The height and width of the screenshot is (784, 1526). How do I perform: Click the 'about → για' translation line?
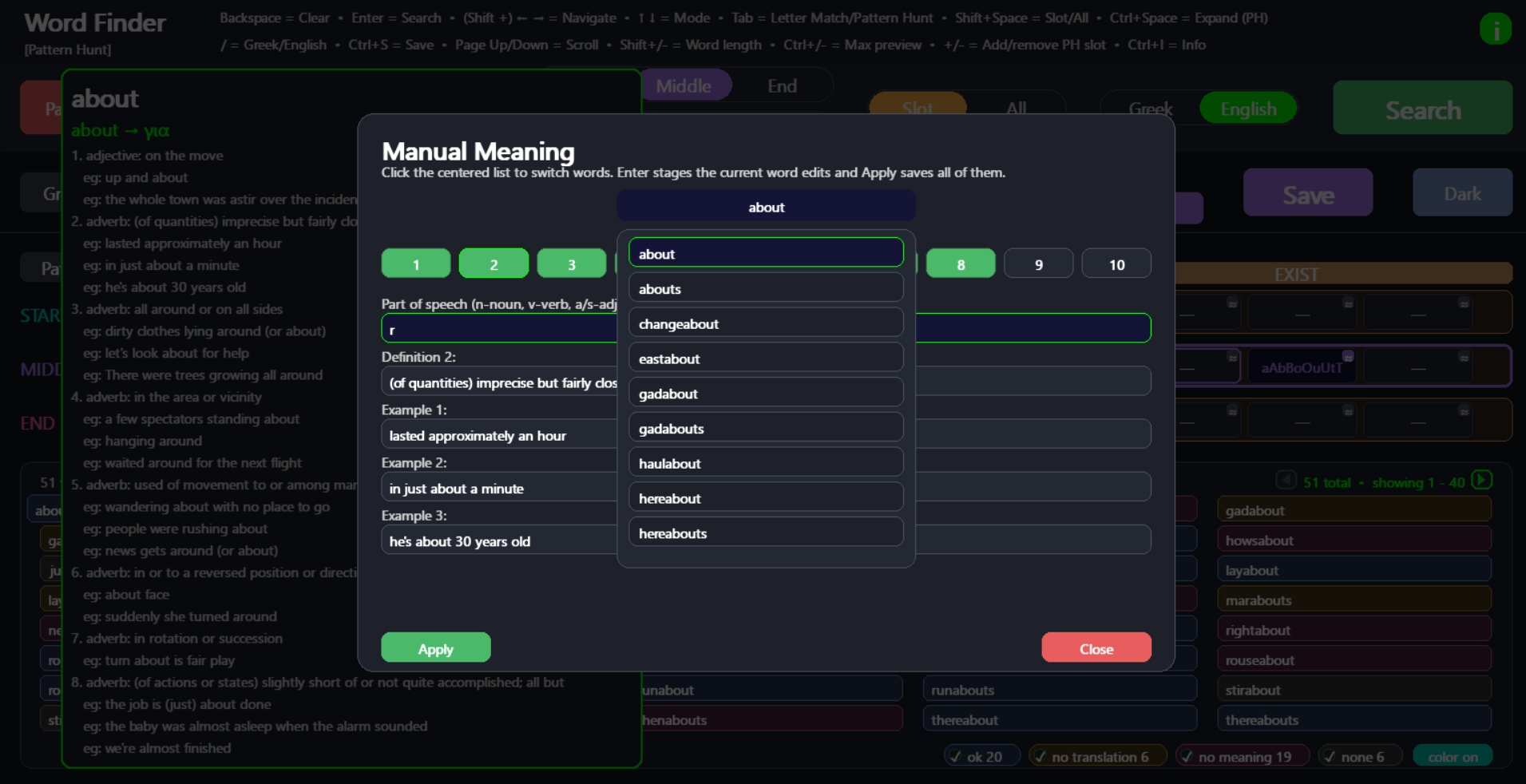(120, 129)
